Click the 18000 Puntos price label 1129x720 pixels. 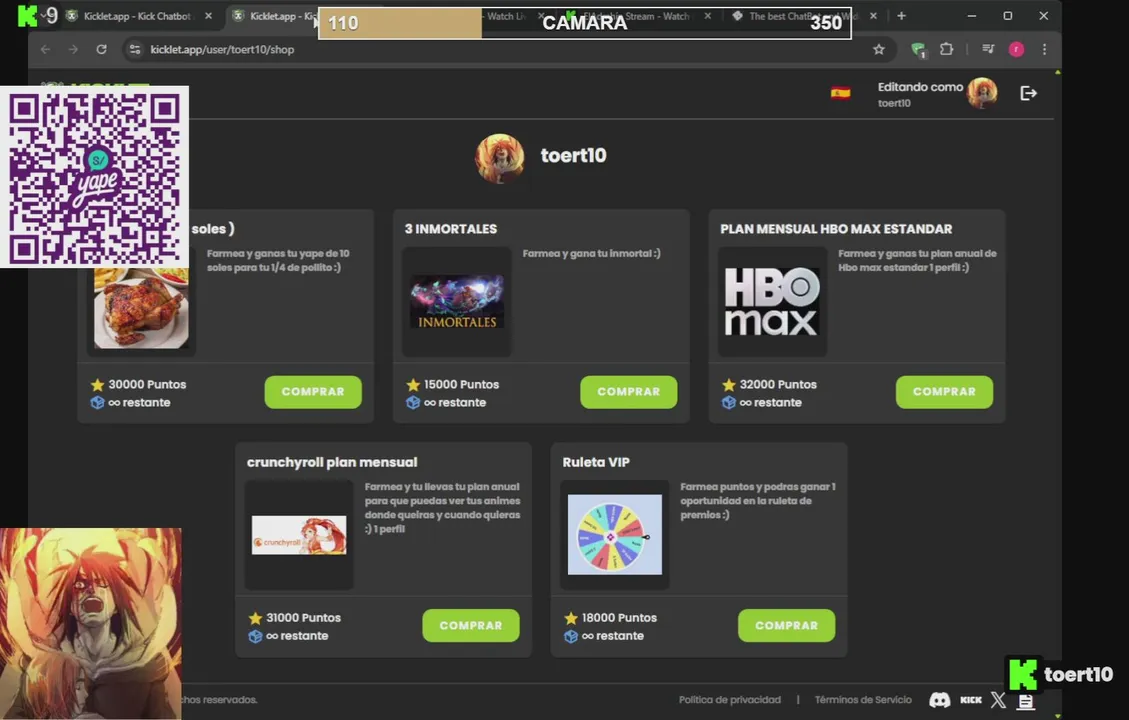pyautogui.click(x=619, y=618)
